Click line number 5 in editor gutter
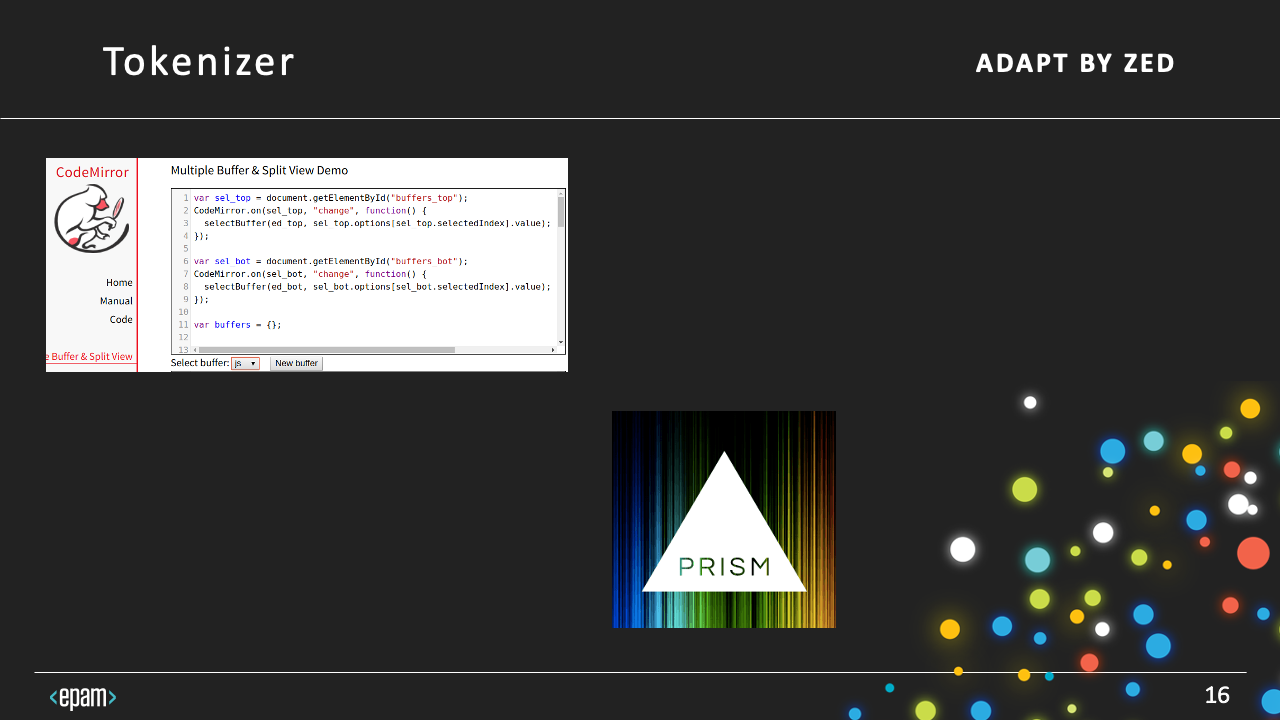Screen dimensions: 1280x720 [x=185, y=248]
